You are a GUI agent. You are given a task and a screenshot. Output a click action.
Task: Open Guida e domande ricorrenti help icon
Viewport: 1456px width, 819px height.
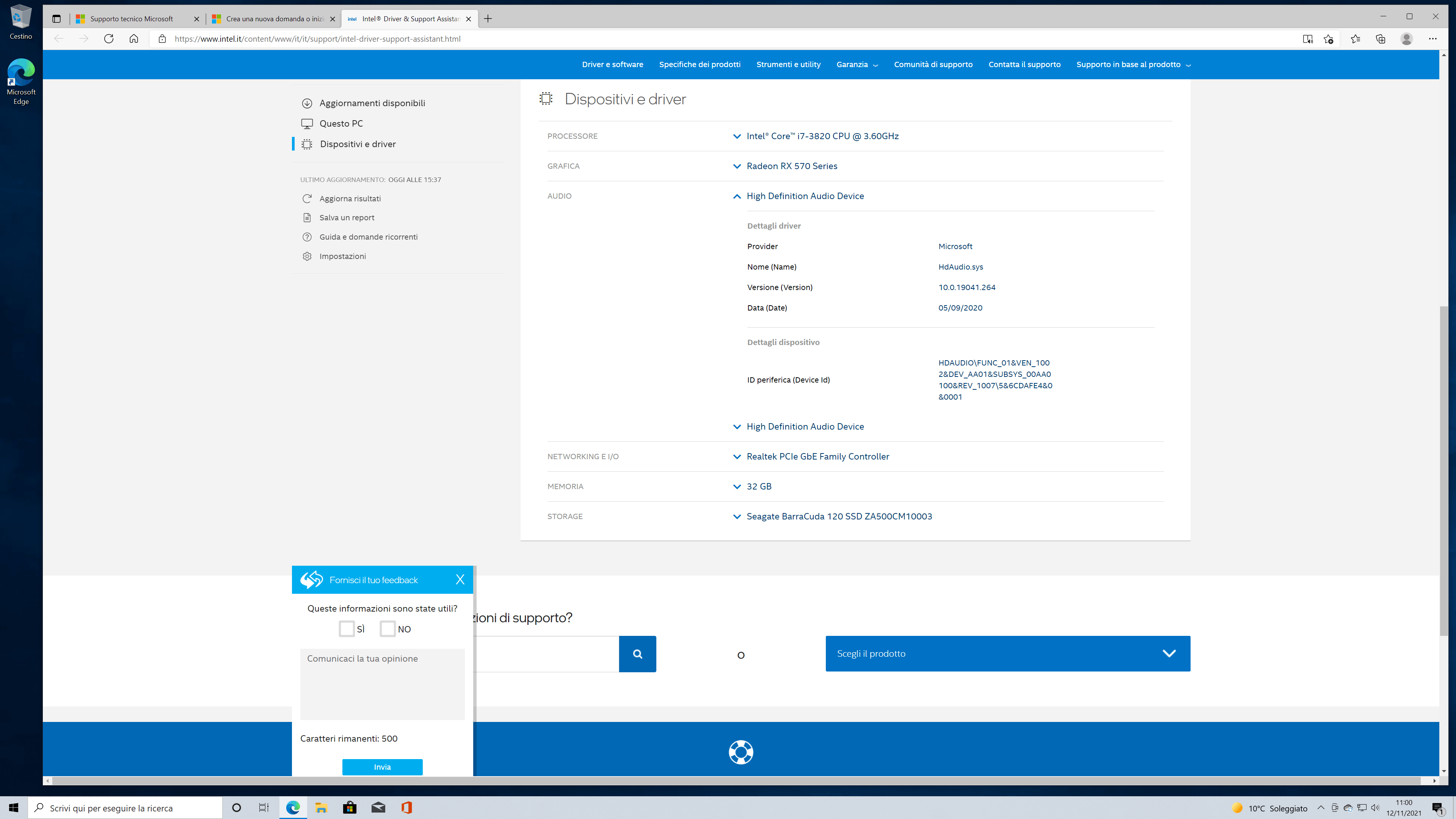click(307, 237)
